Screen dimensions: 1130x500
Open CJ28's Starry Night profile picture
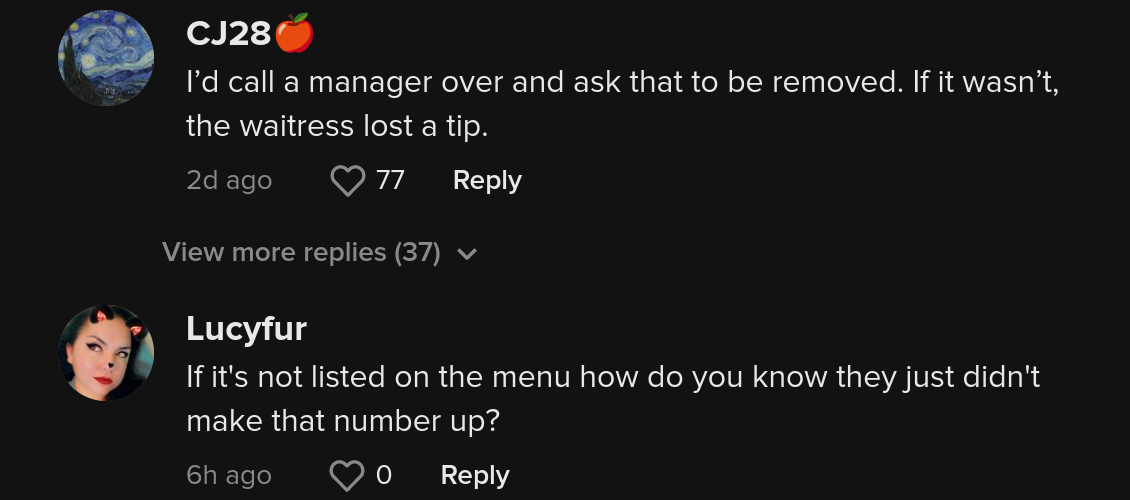coord(105,58)
